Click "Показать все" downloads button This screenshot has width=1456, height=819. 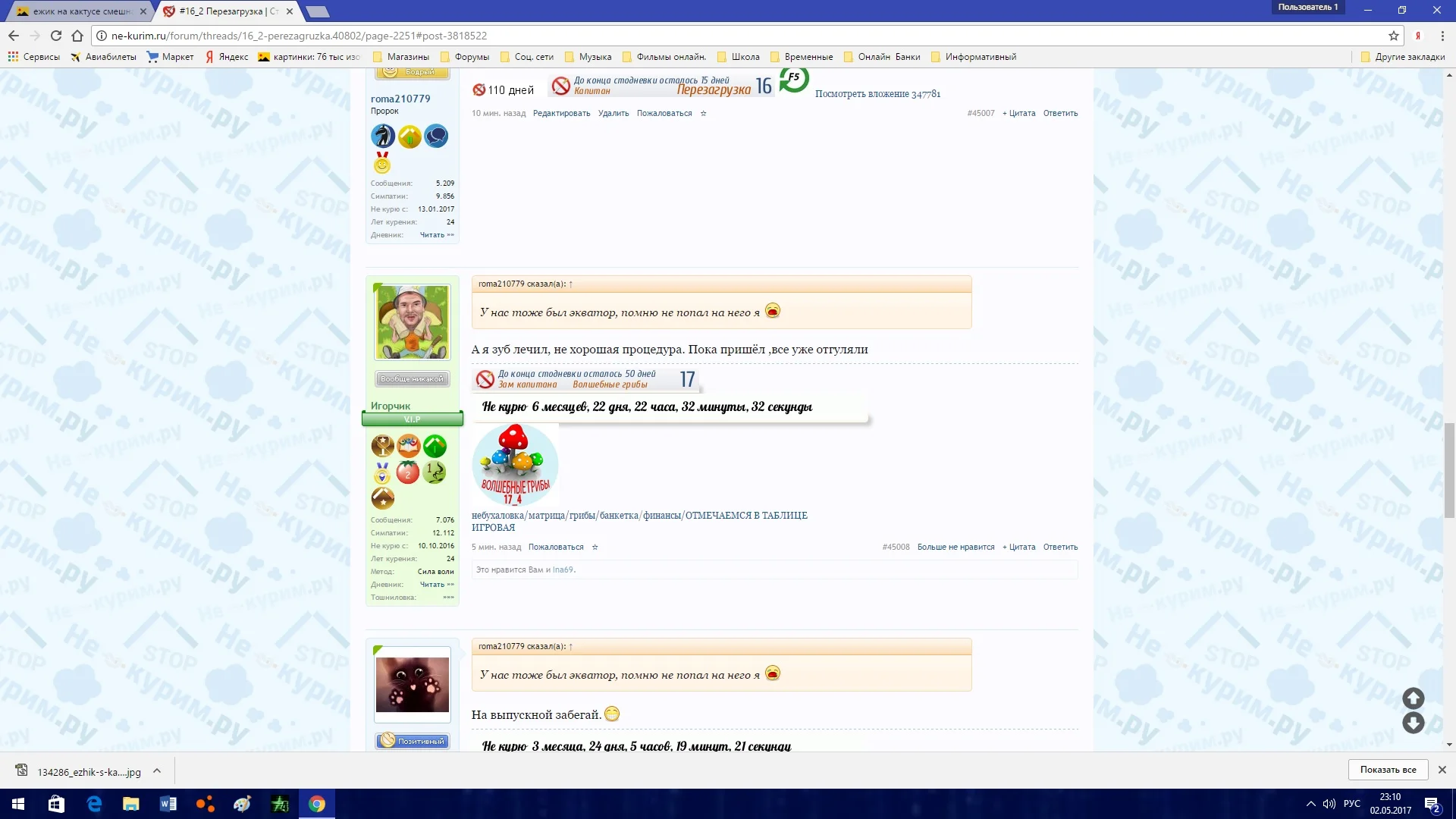coord(1388,769)
